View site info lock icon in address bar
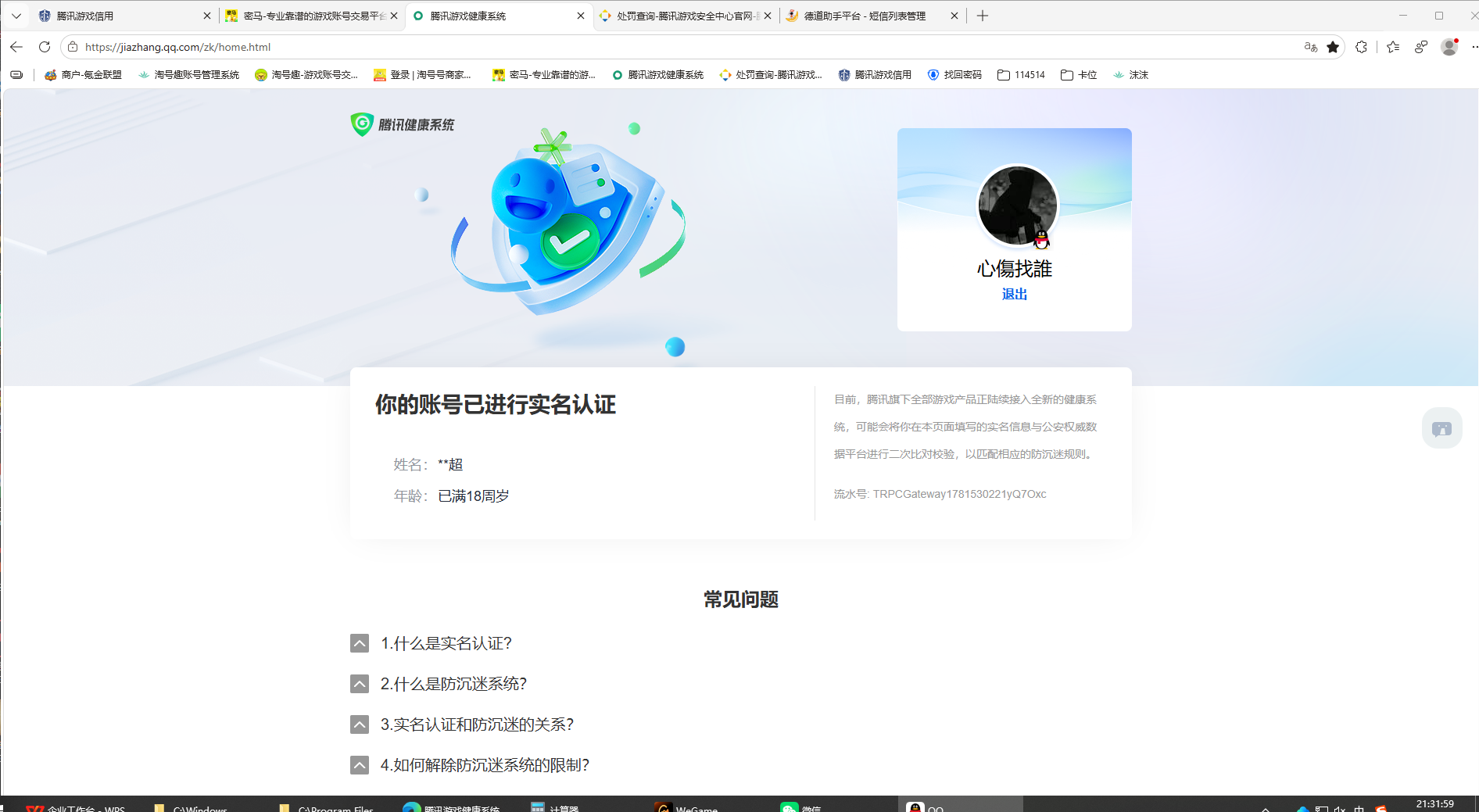The width and height of the screenshot is (1479, 812). (73, 47)
